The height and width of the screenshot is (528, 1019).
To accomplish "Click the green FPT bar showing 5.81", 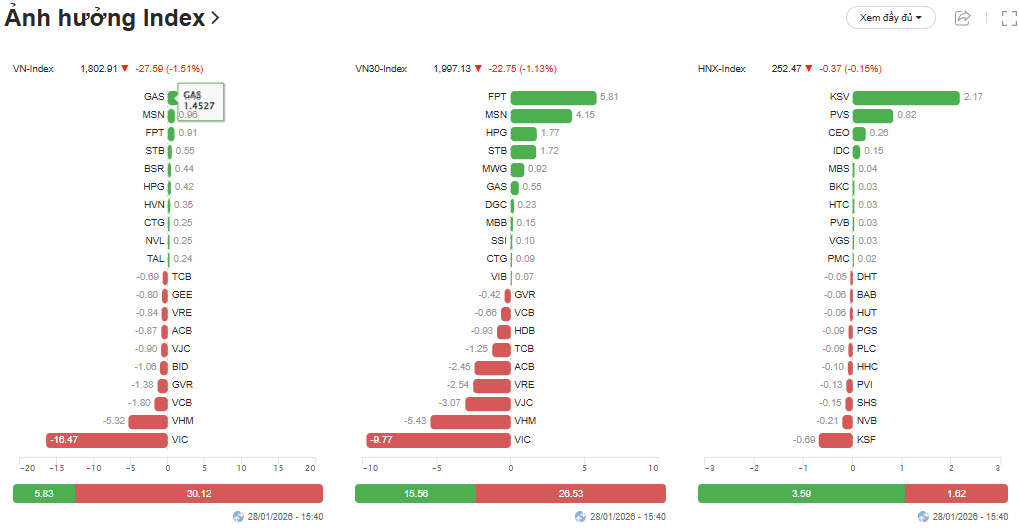I will (553, 97).
